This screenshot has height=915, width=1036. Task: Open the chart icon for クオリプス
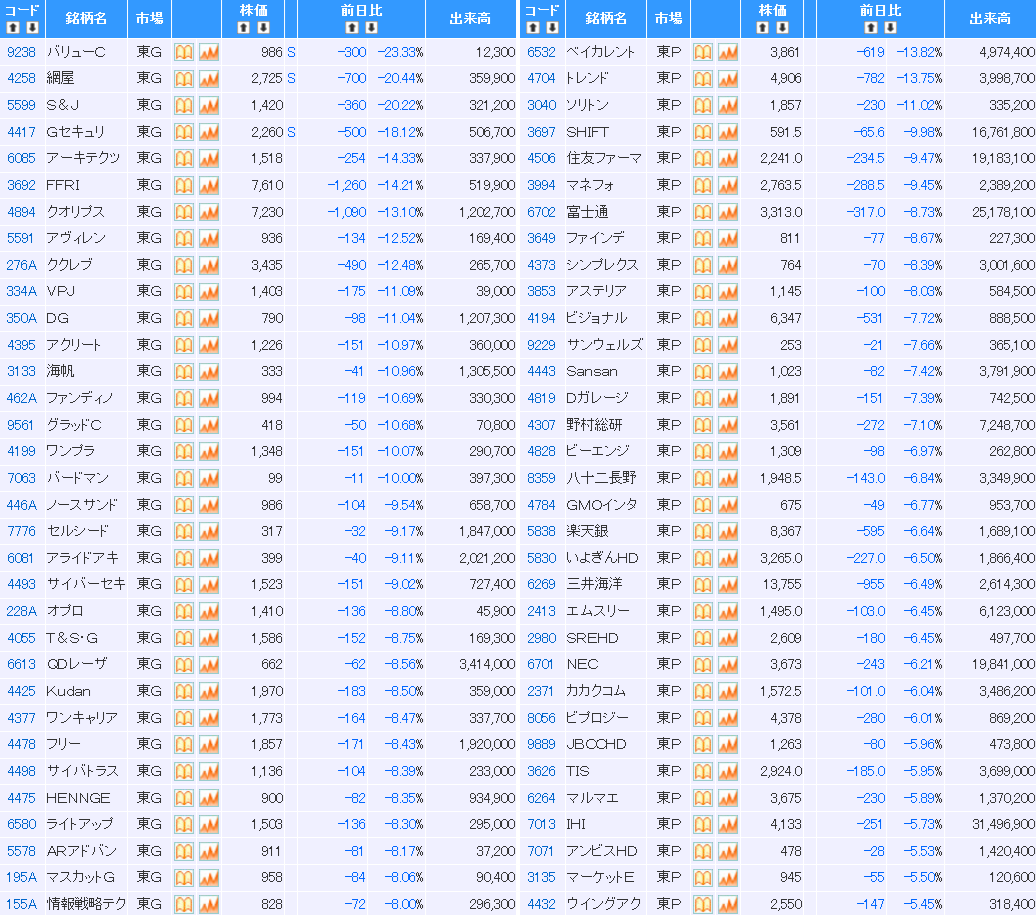209,212
